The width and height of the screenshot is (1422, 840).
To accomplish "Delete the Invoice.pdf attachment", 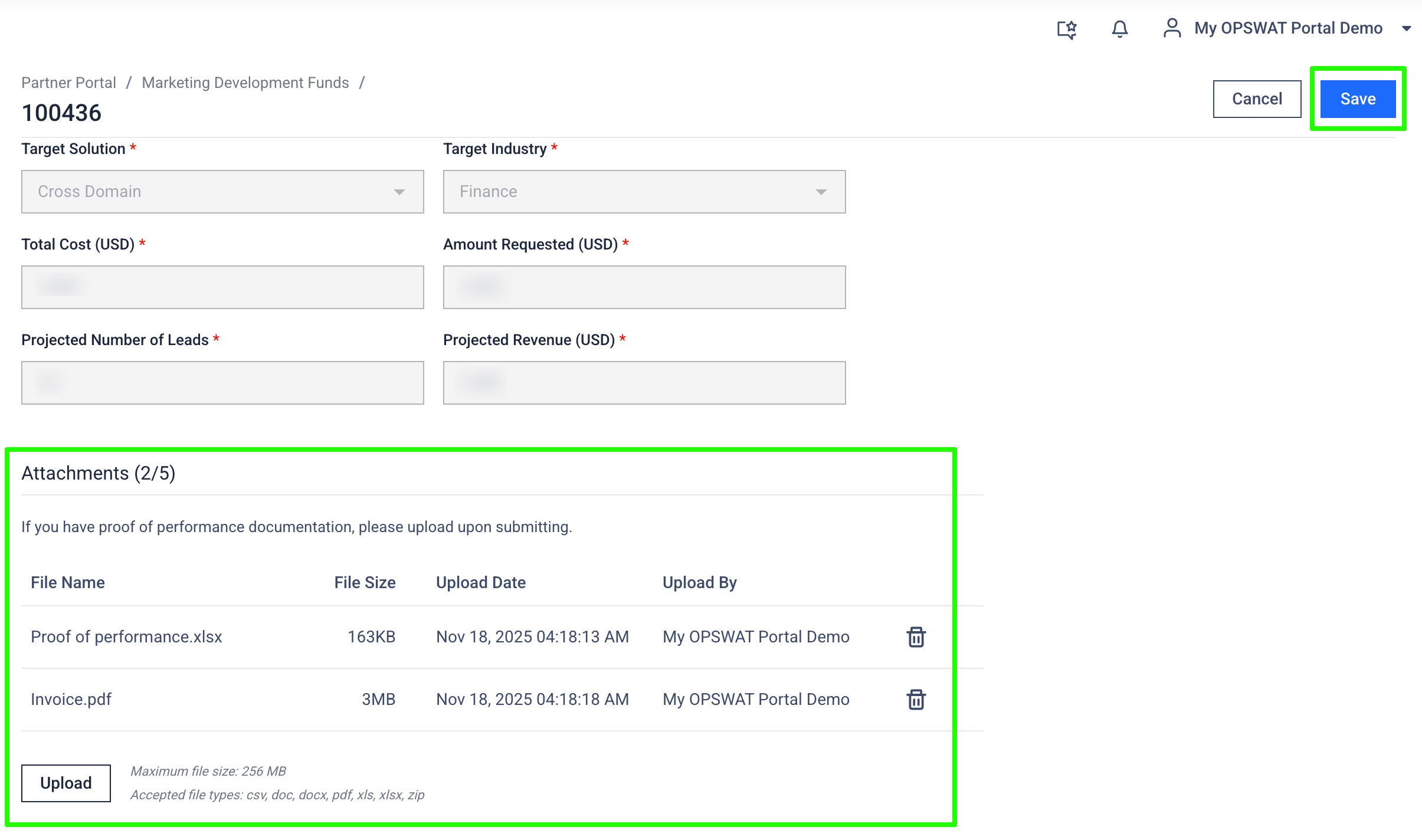I will click(x=916, y=700).
